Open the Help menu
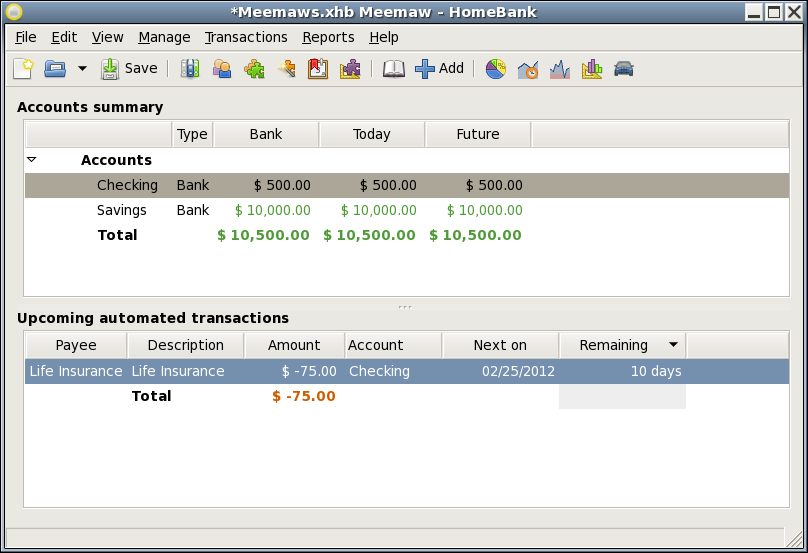The width and height of the screenshot is (808, 553). point(384,38)
